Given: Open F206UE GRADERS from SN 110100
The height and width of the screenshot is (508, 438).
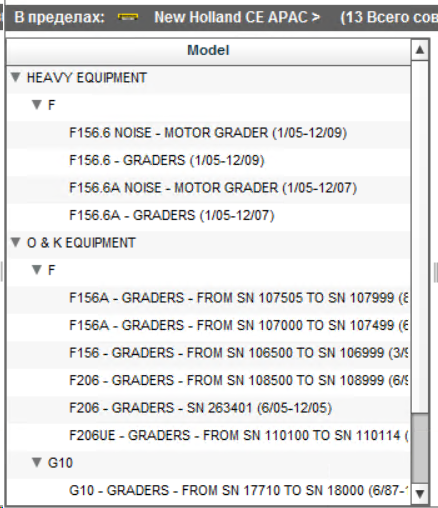Looking at the screenshot, I should [239, 435].
